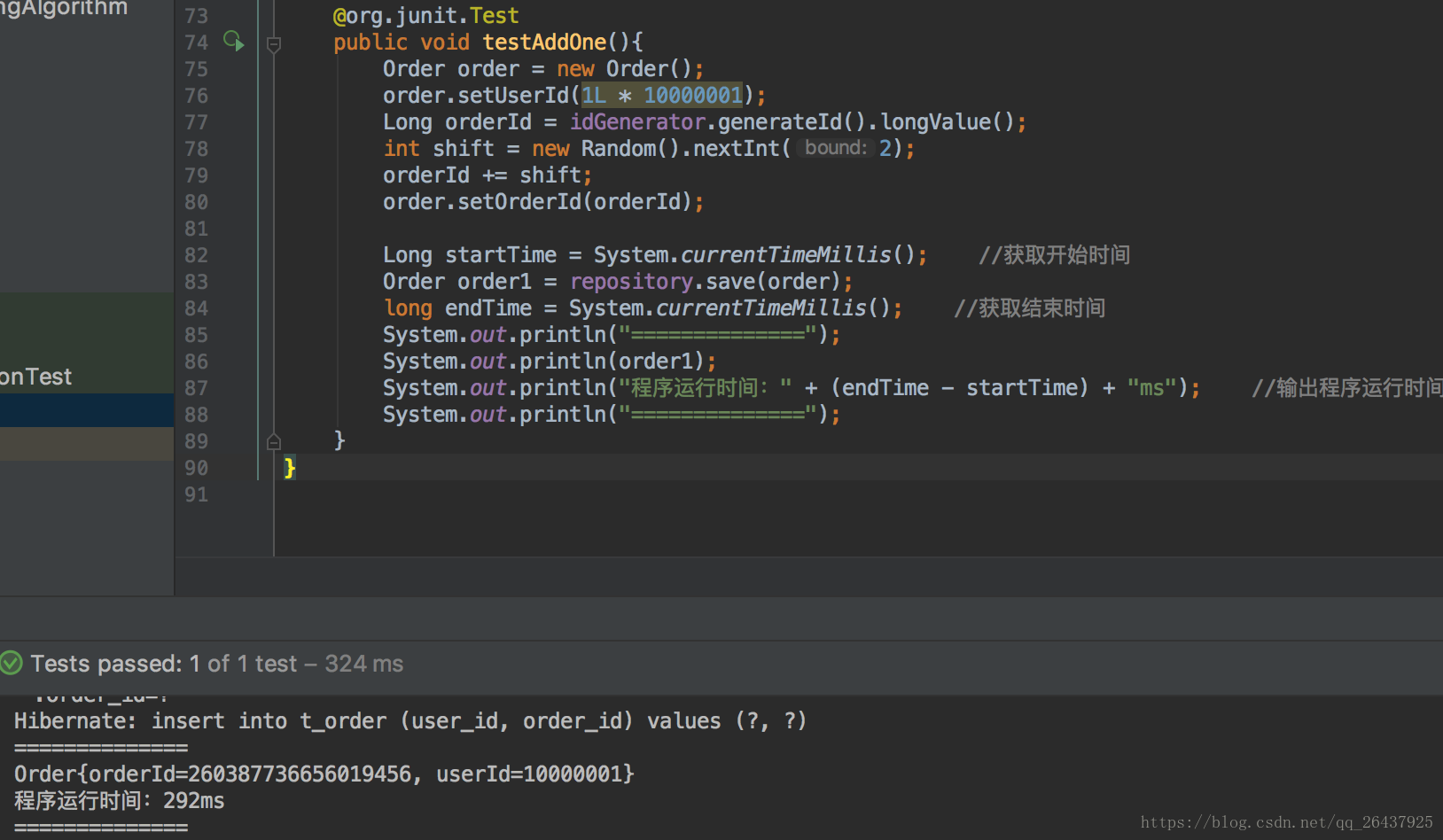Click 'currentTimeMillis' on the startTime line
Image resolution: width=1443 pixels, height=840 pixels.
[785, 255]
